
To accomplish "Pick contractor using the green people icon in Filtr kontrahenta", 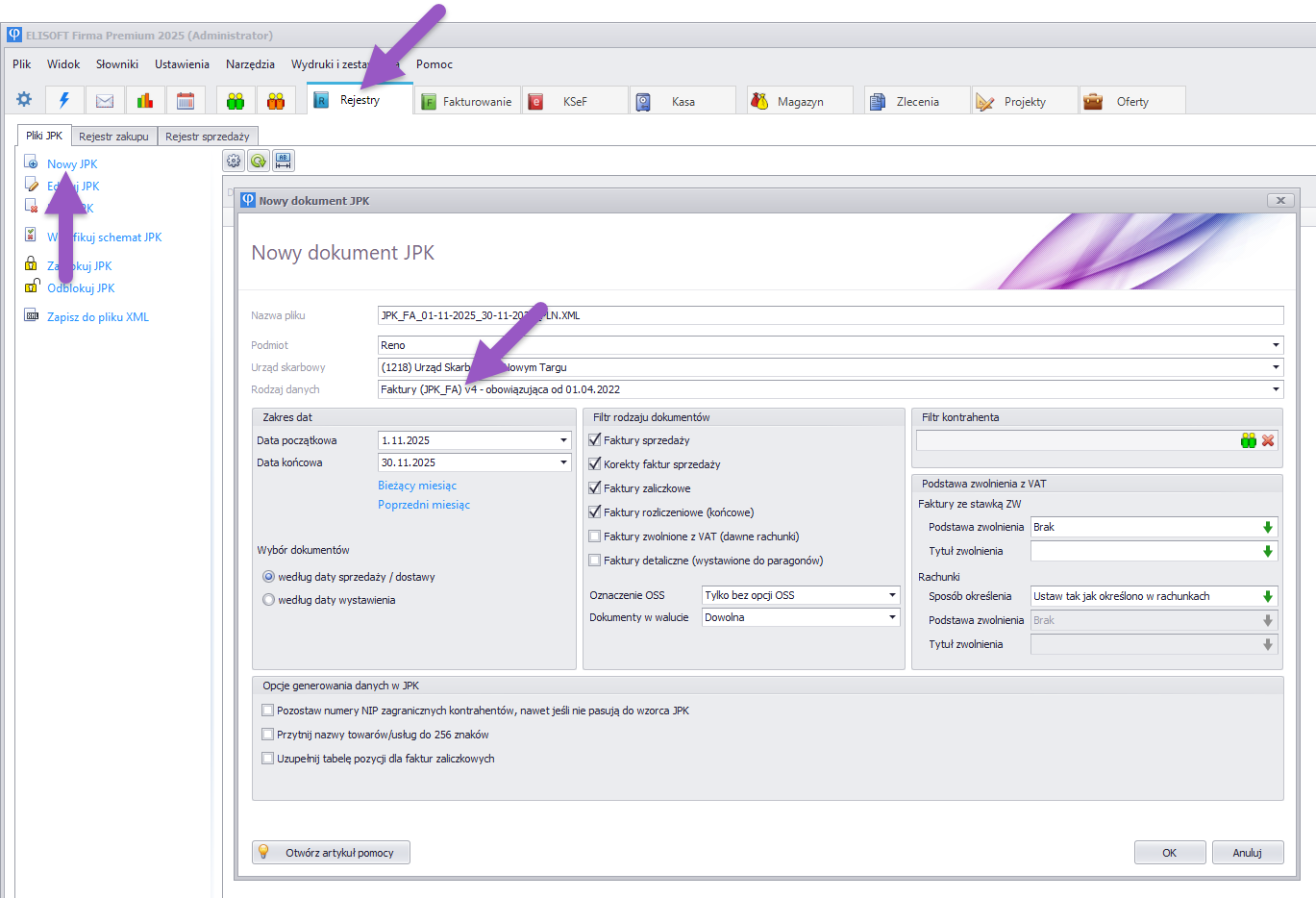I will pyautogui.click(x=1248, y=440).
